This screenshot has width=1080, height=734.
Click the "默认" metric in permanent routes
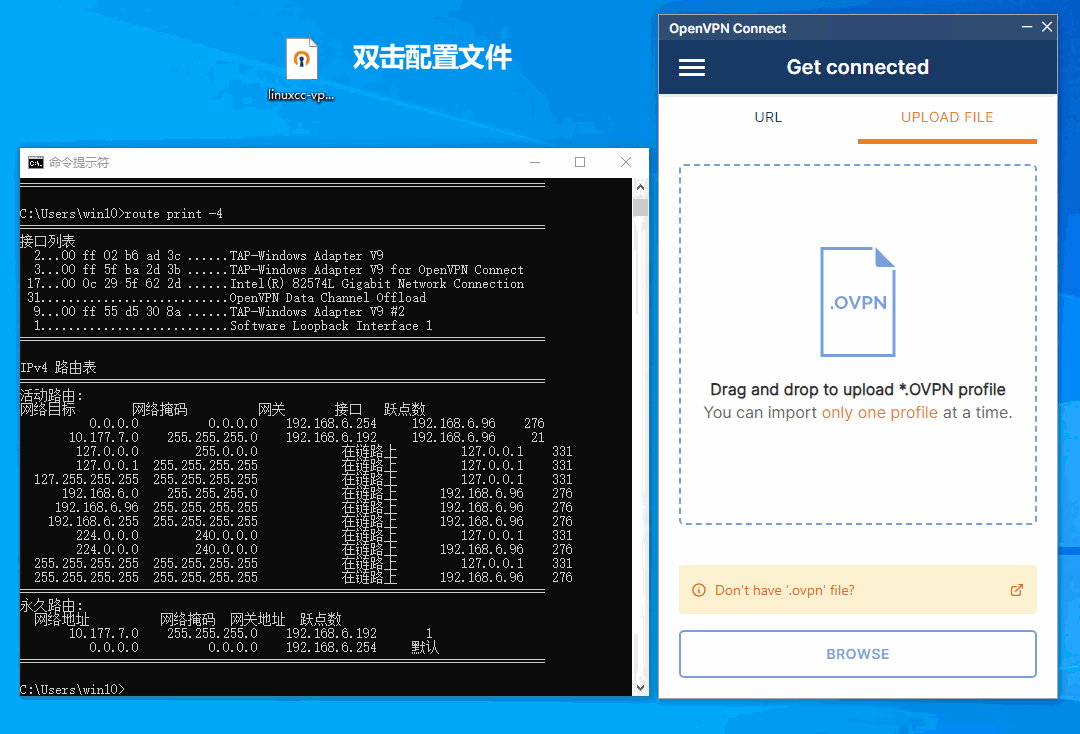point(425,647)
